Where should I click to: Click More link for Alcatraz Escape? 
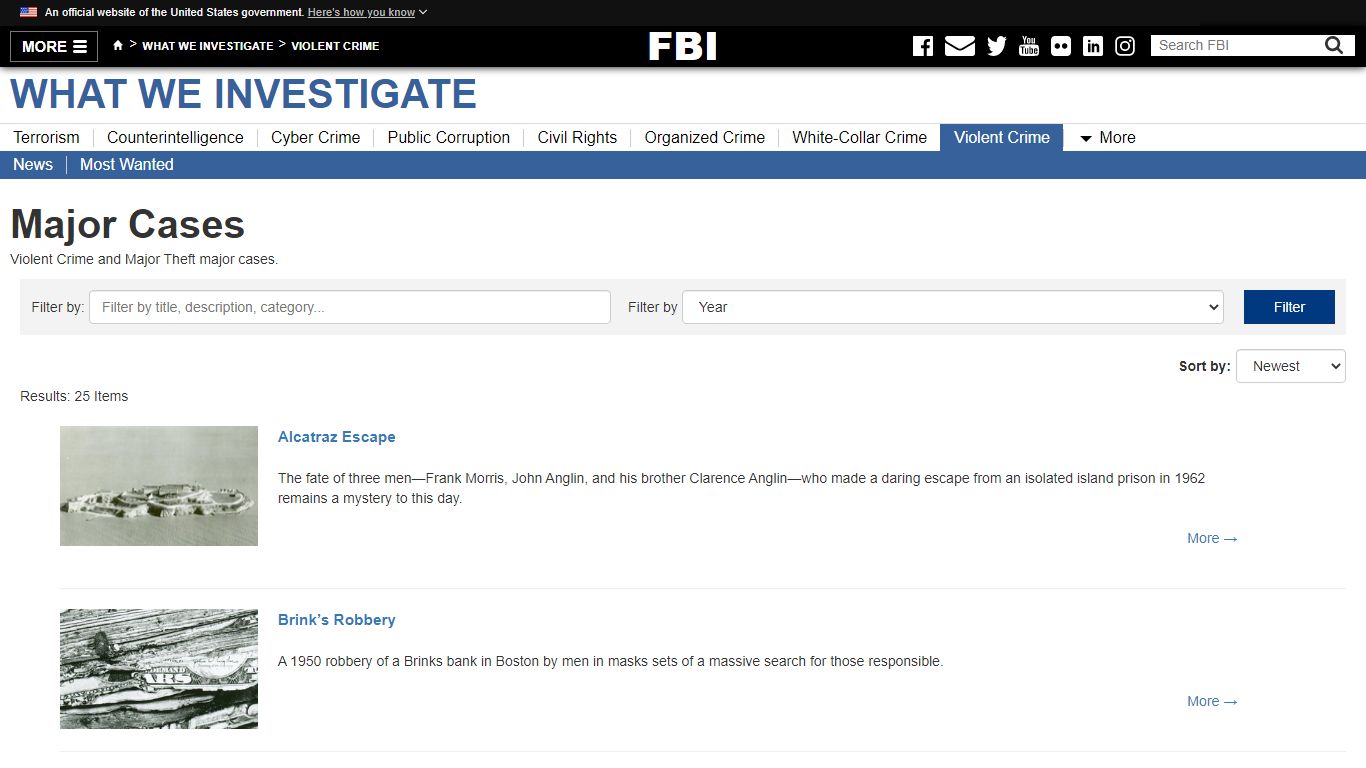[1212, 538]
